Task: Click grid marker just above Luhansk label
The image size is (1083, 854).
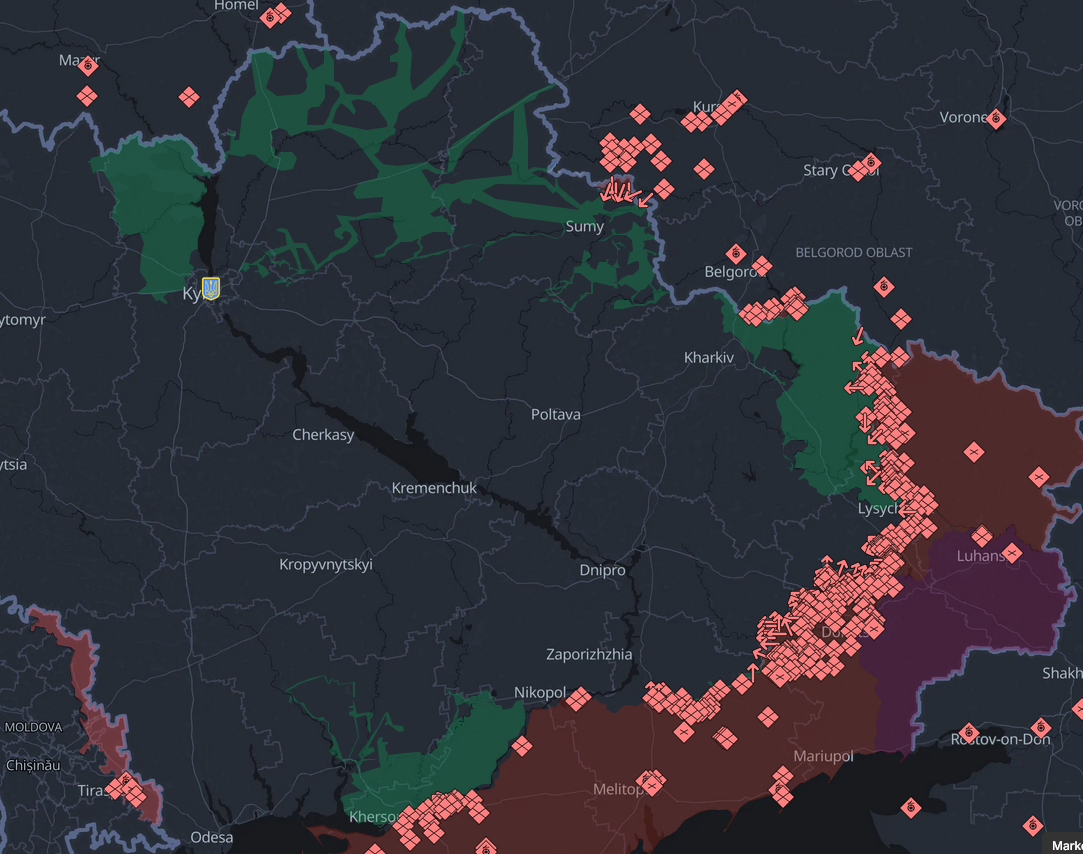Action: tap(982, 535)
